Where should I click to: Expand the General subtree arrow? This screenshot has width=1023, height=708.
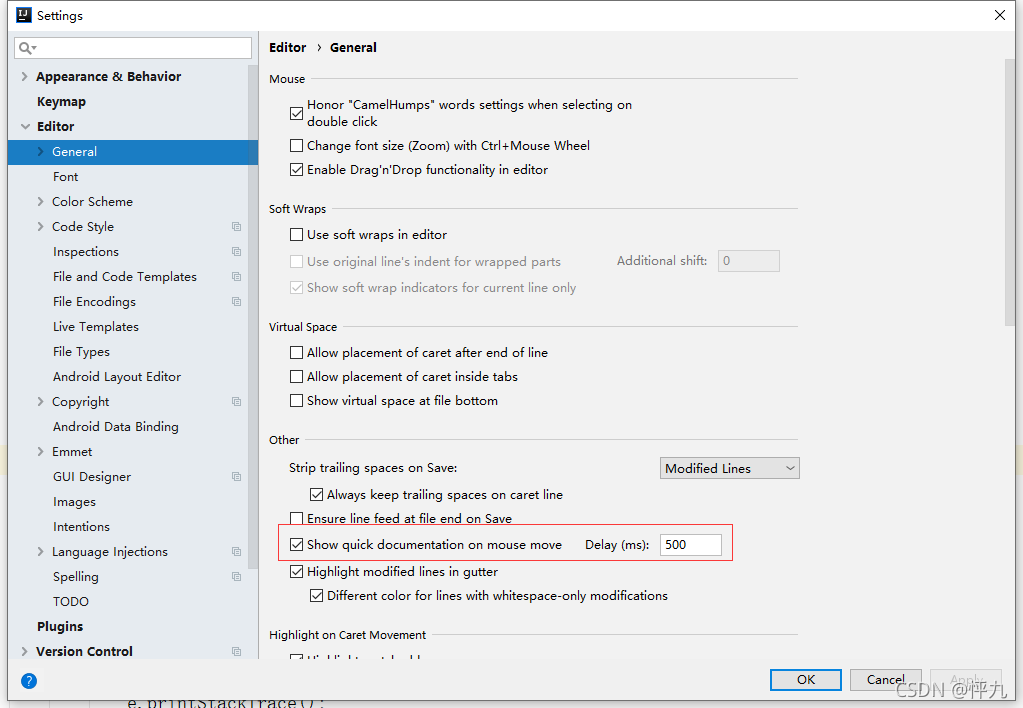point(40,151)
